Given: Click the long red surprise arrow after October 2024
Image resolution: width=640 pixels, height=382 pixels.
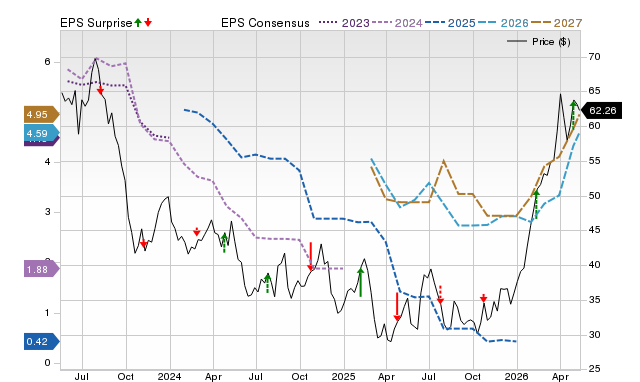Looking at the screenshot, I should click(311, 256).
